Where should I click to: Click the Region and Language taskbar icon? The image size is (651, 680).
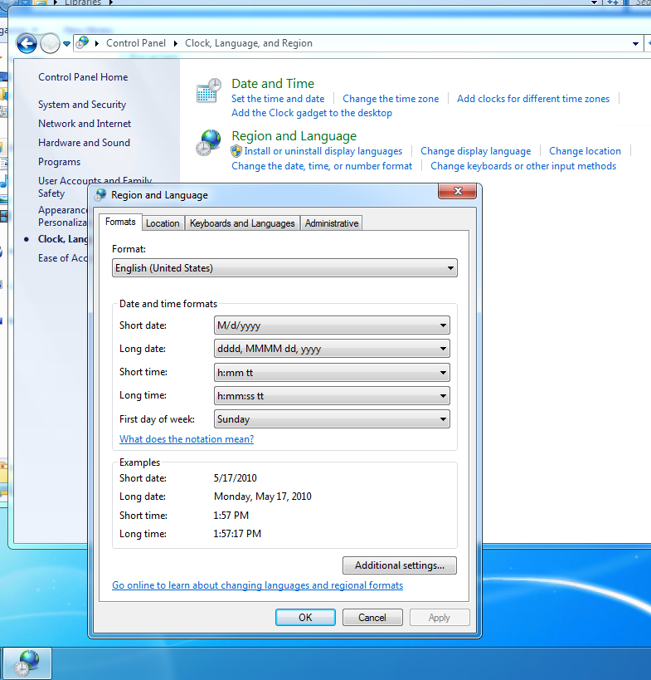27,663
